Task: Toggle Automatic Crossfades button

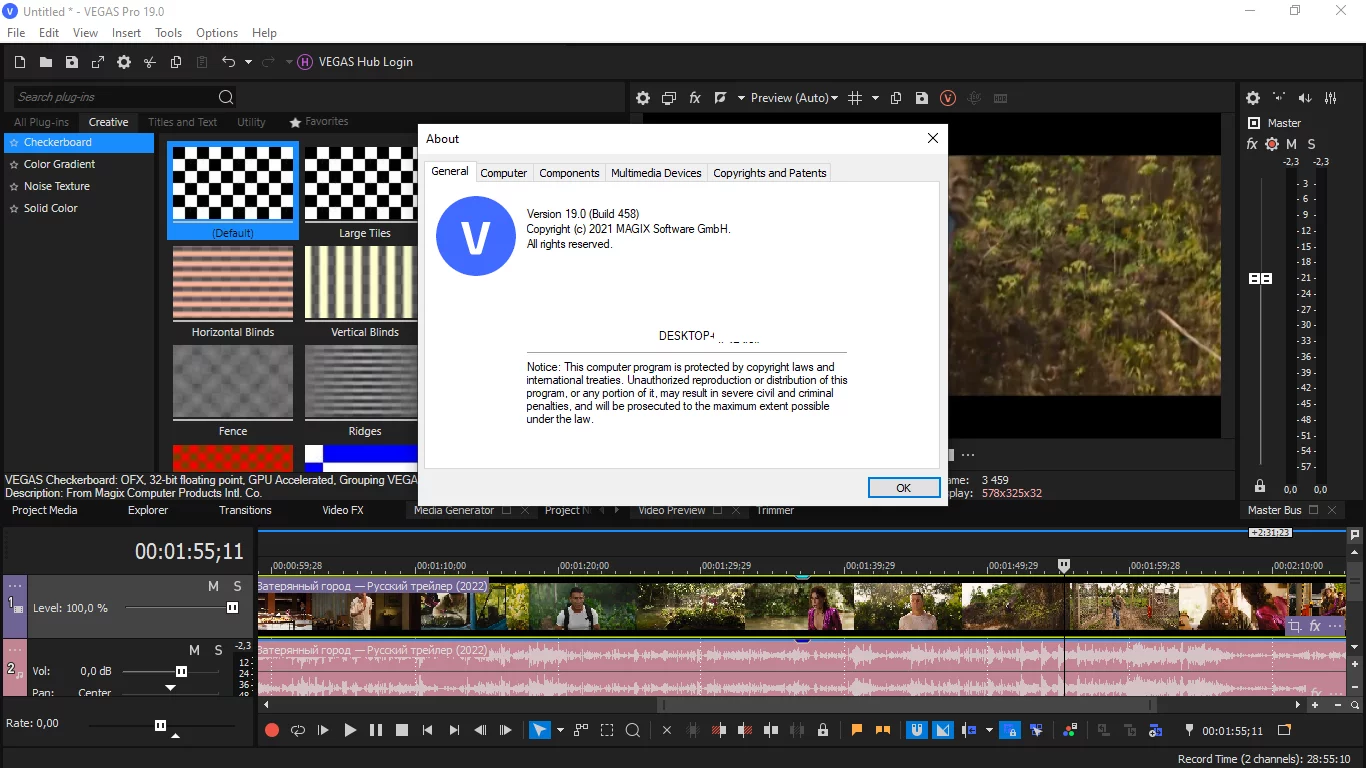Action: point(943,731)
